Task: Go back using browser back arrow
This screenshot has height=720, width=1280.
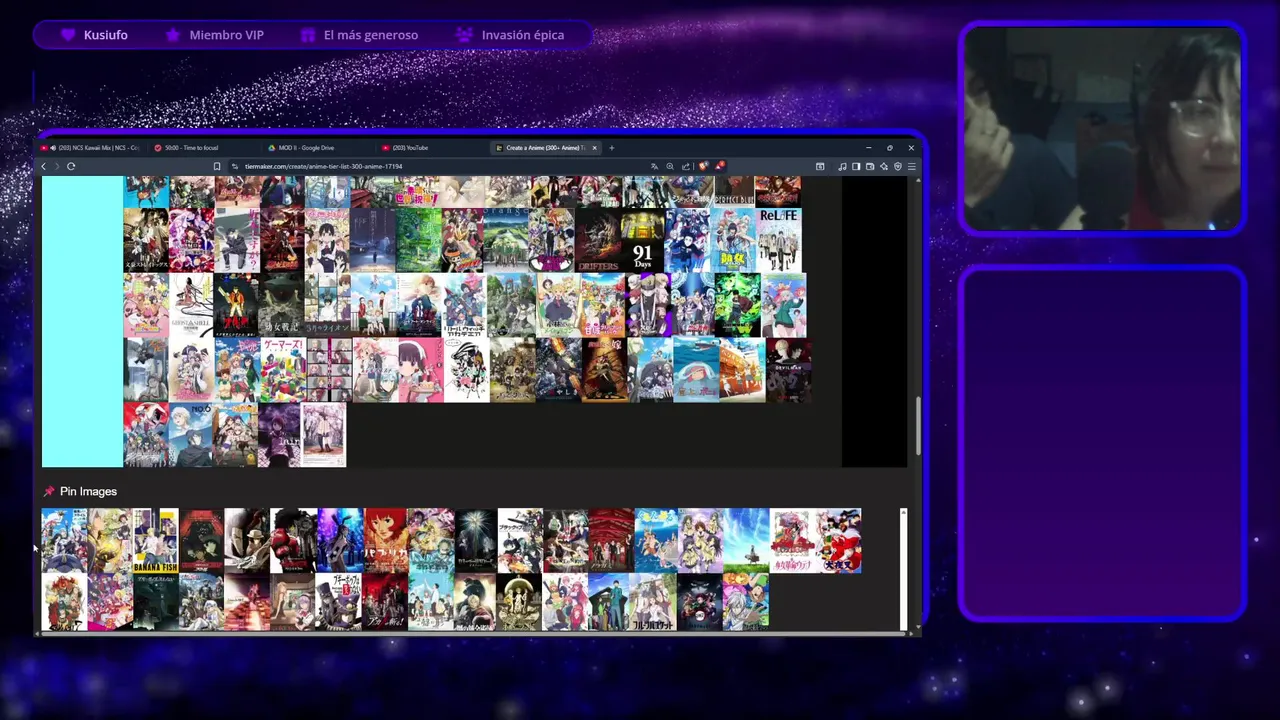Action: pyautogui.click(x=43, y=166)
